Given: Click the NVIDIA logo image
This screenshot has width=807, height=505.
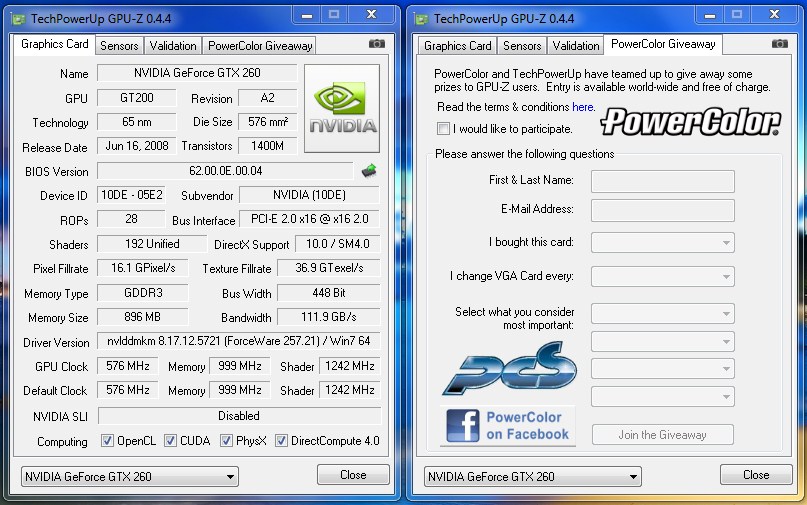Looking at the screenshot, I should (x=342, y=108).
